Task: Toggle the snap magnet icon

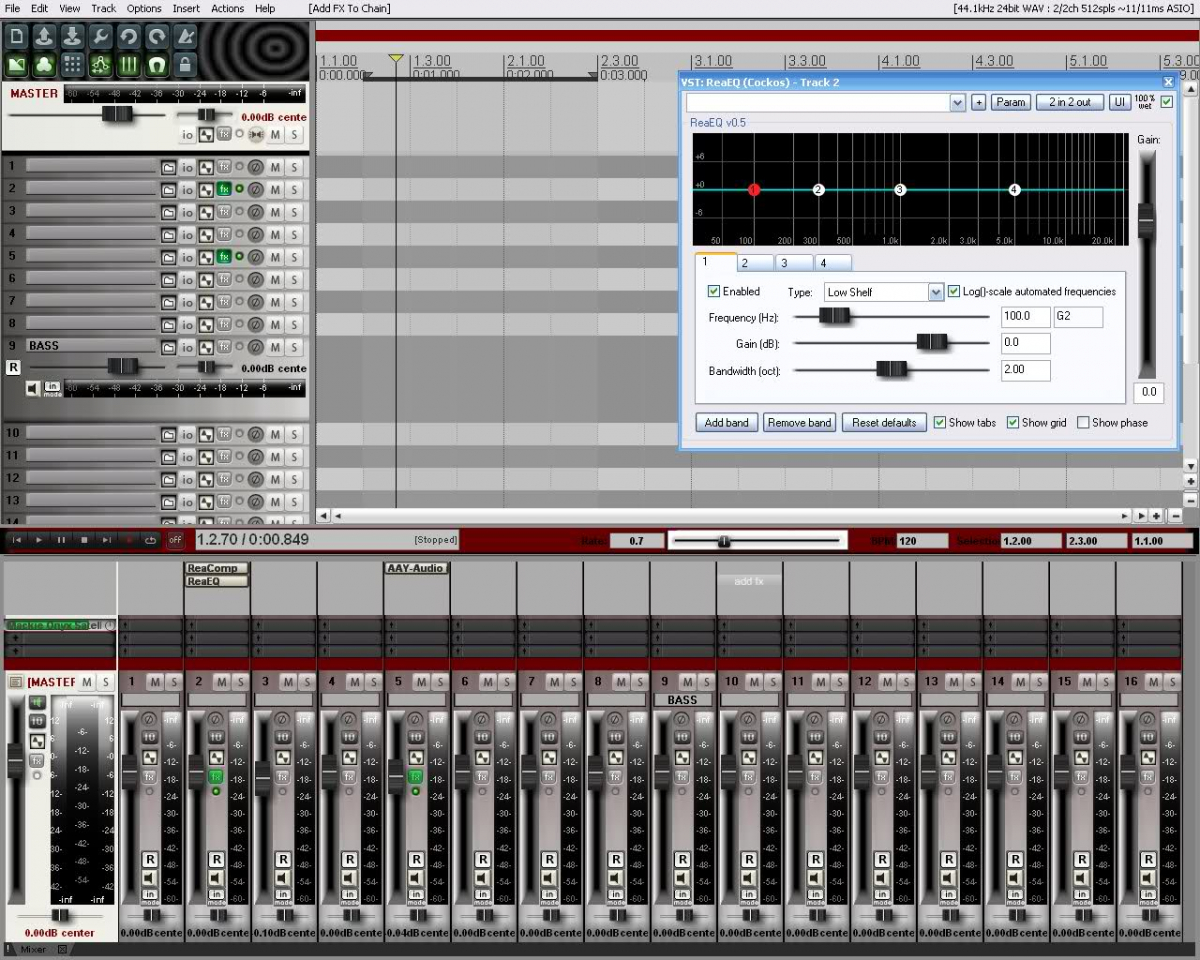Action: [157, 65]
